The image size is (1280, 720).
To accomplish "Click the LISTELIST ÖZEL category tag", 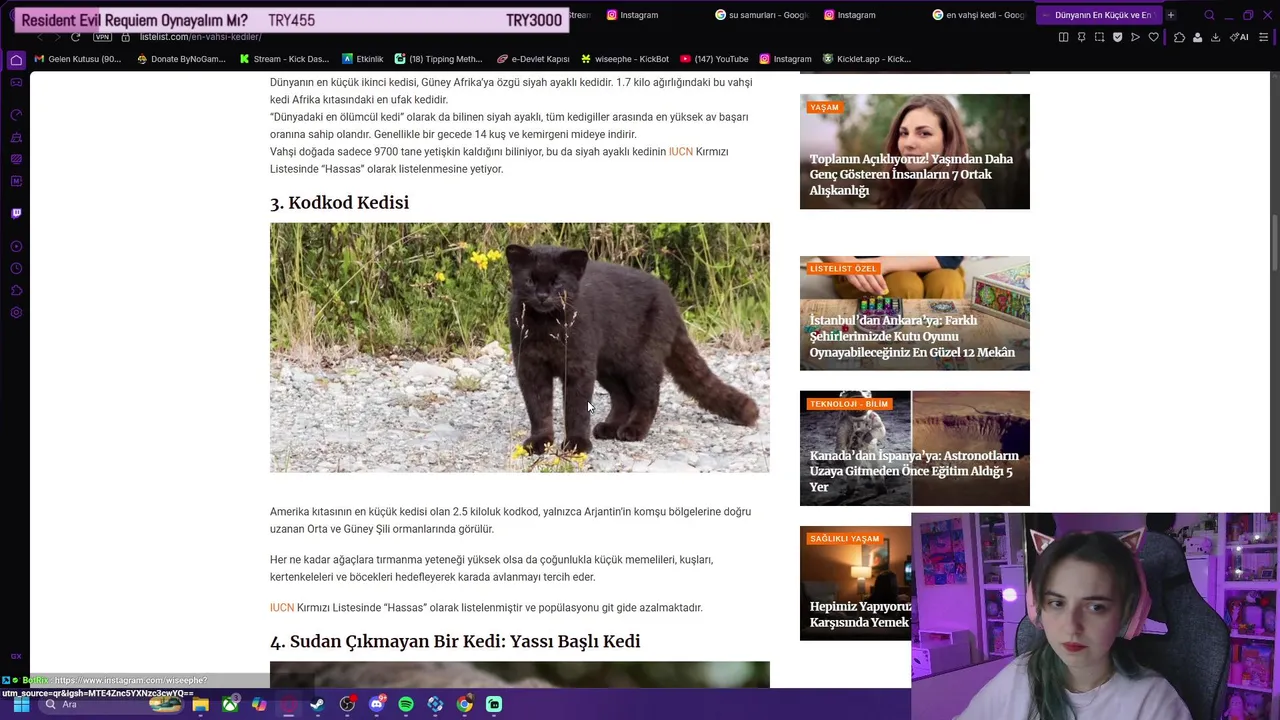I will point(843,268).
